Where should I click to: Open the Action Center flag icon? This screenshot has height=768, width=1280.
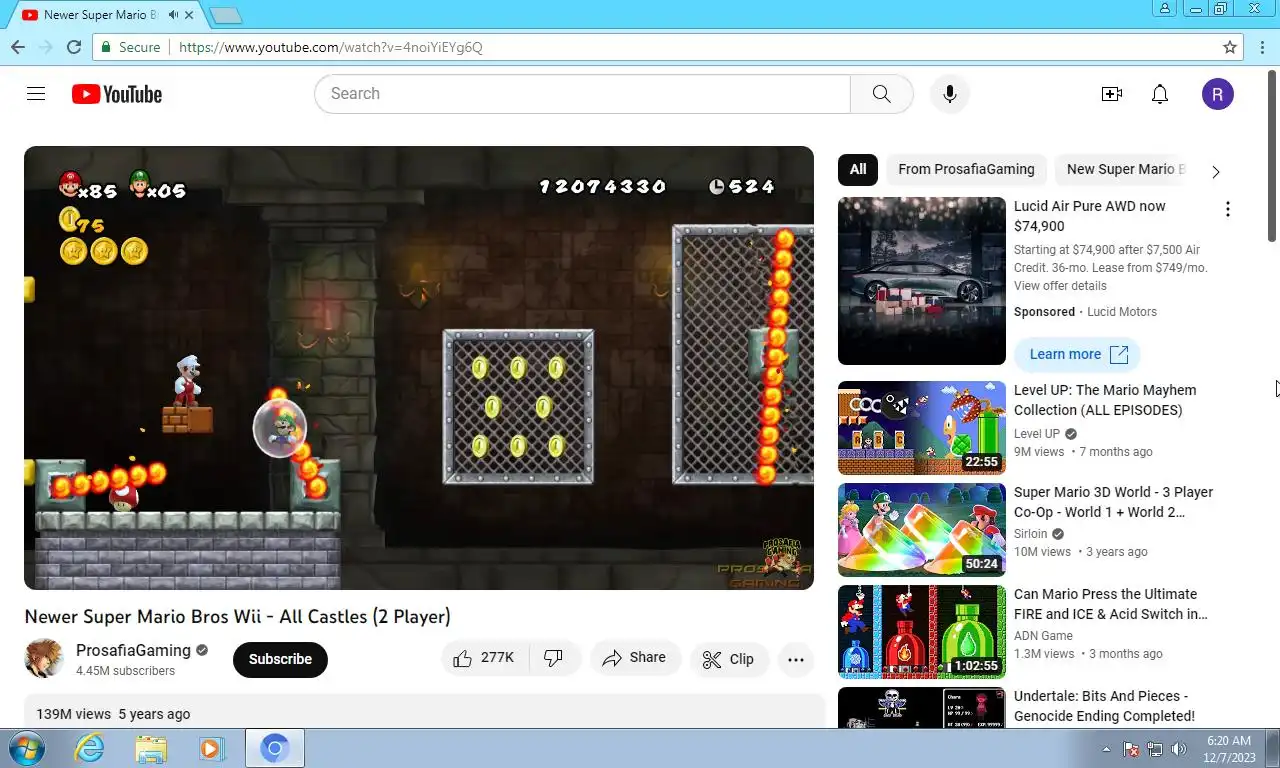pyautogui.click(x=1131, y=749)
